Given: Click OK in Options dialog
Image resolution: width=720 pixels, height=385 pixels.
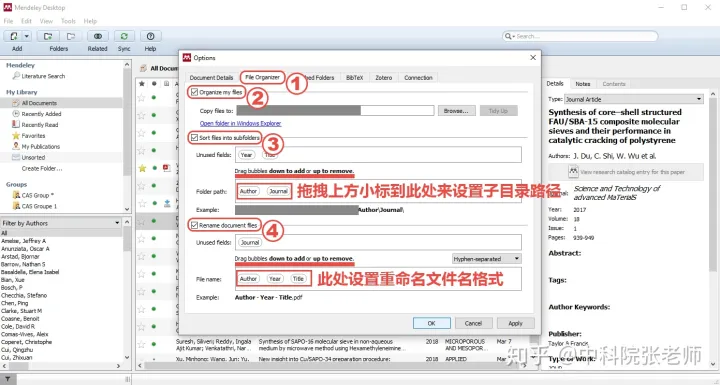Looking at the screenshot, I should [x=432, y=323].
